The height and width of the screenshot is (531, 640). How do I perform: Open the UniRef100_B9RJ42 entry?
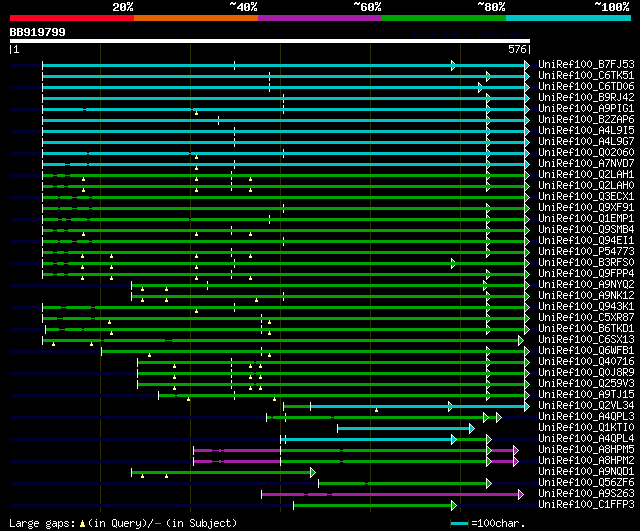586,98
